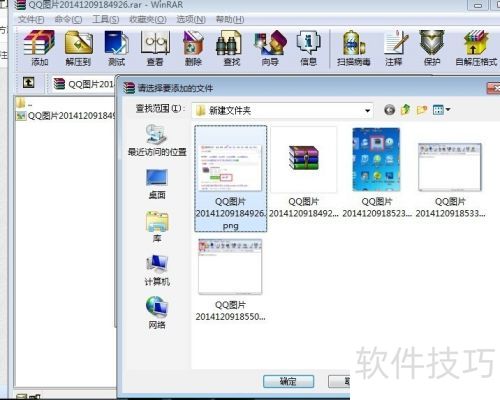Go up one level in WinRAR
The height and width of the screenshot is (400, 500).
pos(29,82)
